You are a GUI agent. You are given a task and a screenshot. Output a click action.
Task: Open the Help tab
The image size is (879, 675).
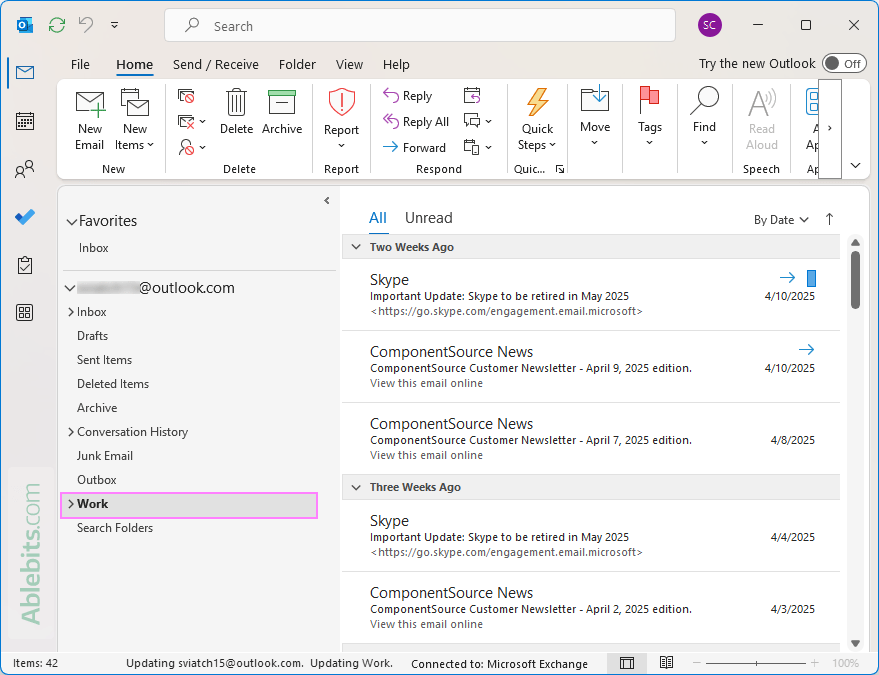pos(396,64)
